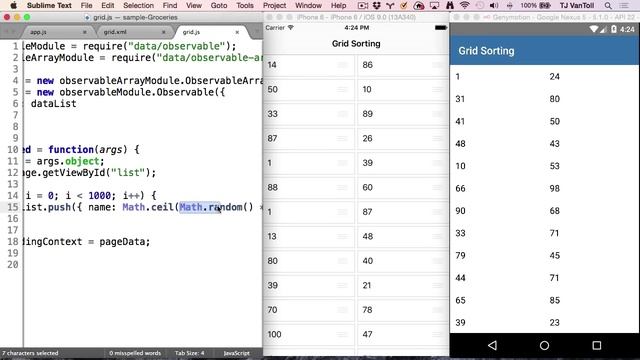
Task: Open the Edit menu
Action: click(x=108, y=5)
